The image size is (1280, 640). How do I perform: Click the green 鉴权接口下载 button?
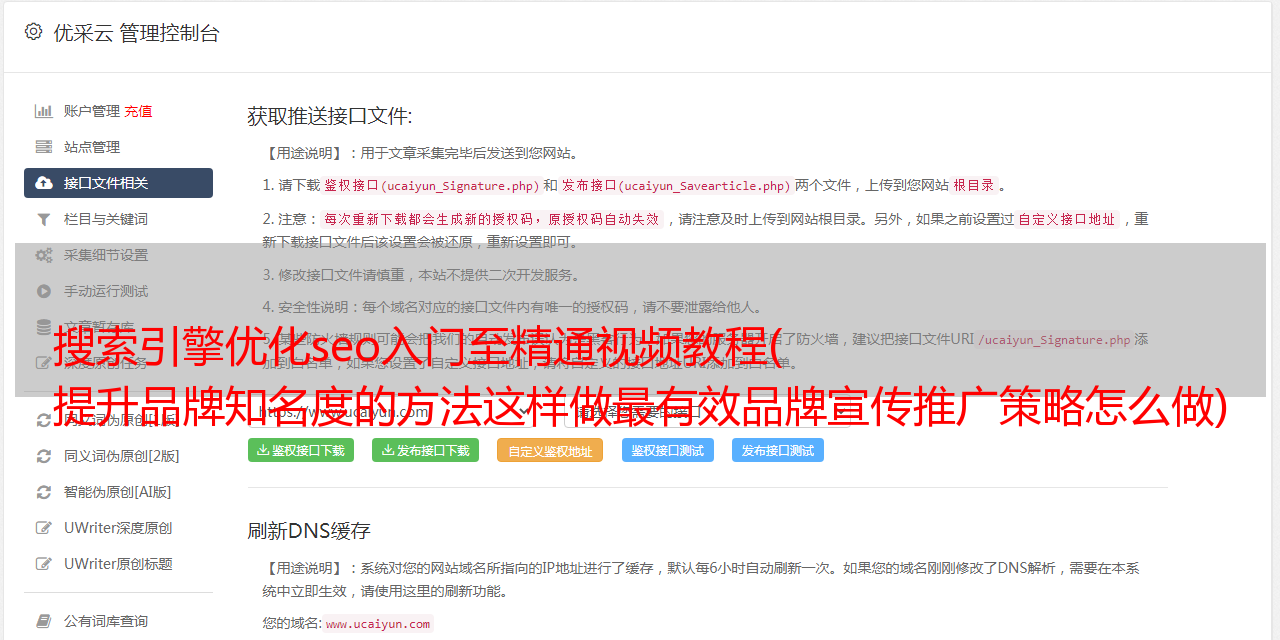pyautogui.click(x=300, y=450)
